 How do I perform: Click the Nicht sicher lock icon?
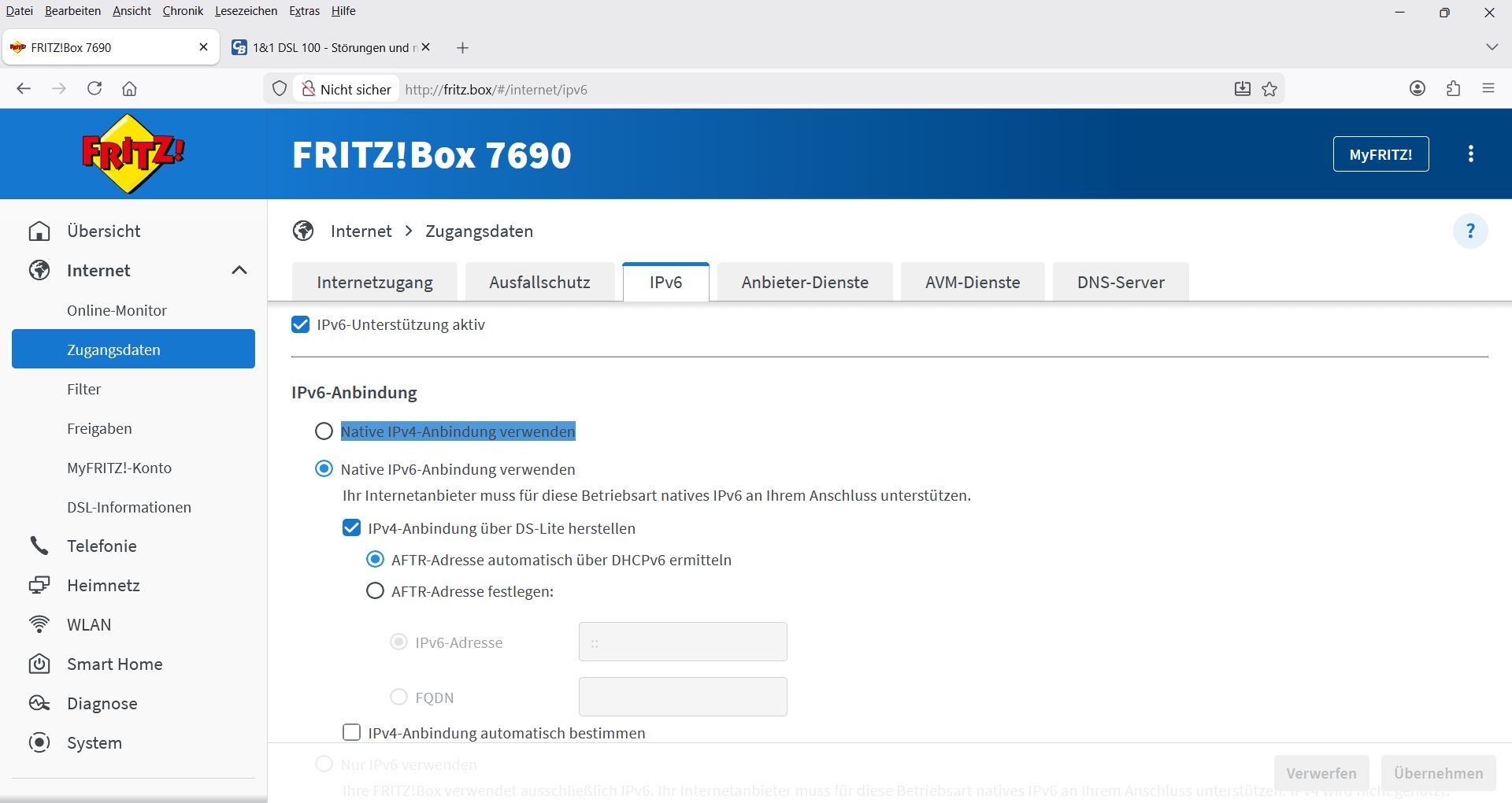[308, 89]
